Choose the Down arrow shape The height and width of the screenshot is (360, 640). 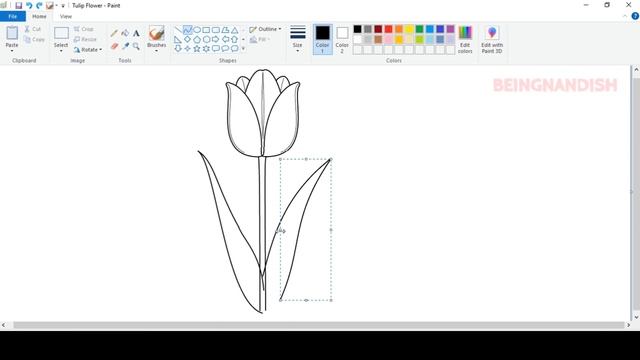(x=178, y=49)
